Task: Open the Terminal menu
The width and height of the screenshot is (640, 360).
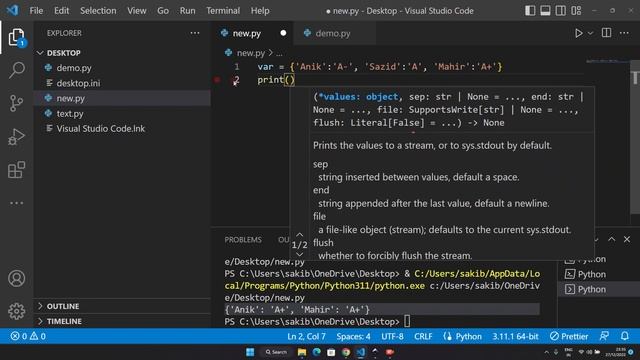Action: 223,11
